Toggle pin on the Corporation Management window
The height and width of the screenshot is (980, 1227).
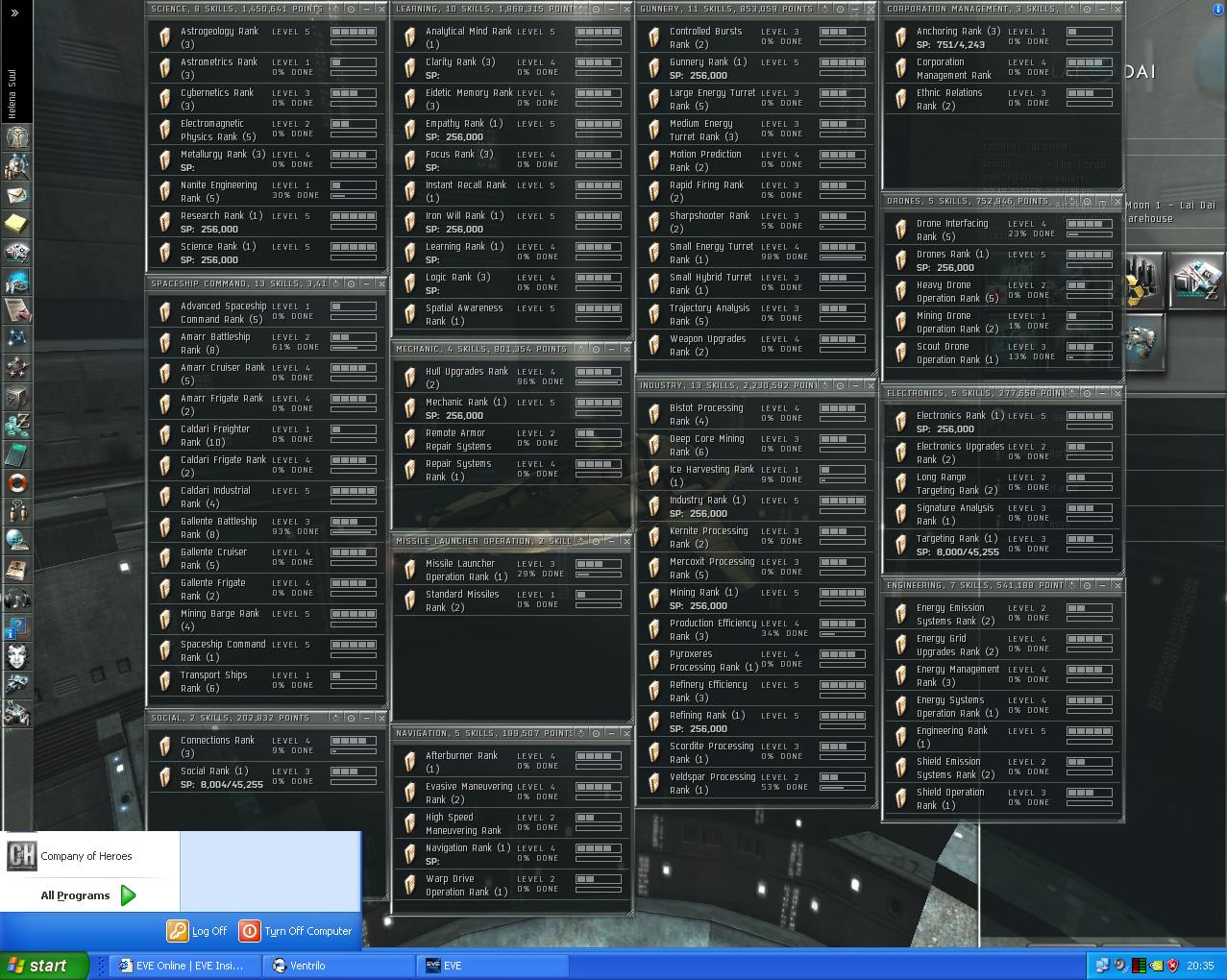(x=1072, y=9)
